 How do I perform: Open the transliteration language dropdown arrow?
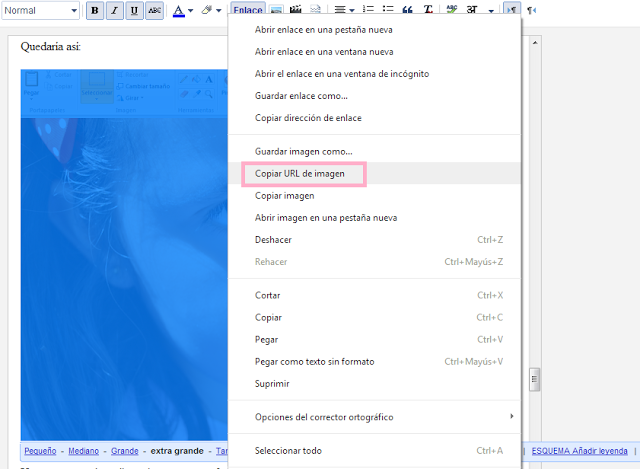point(491,11)
